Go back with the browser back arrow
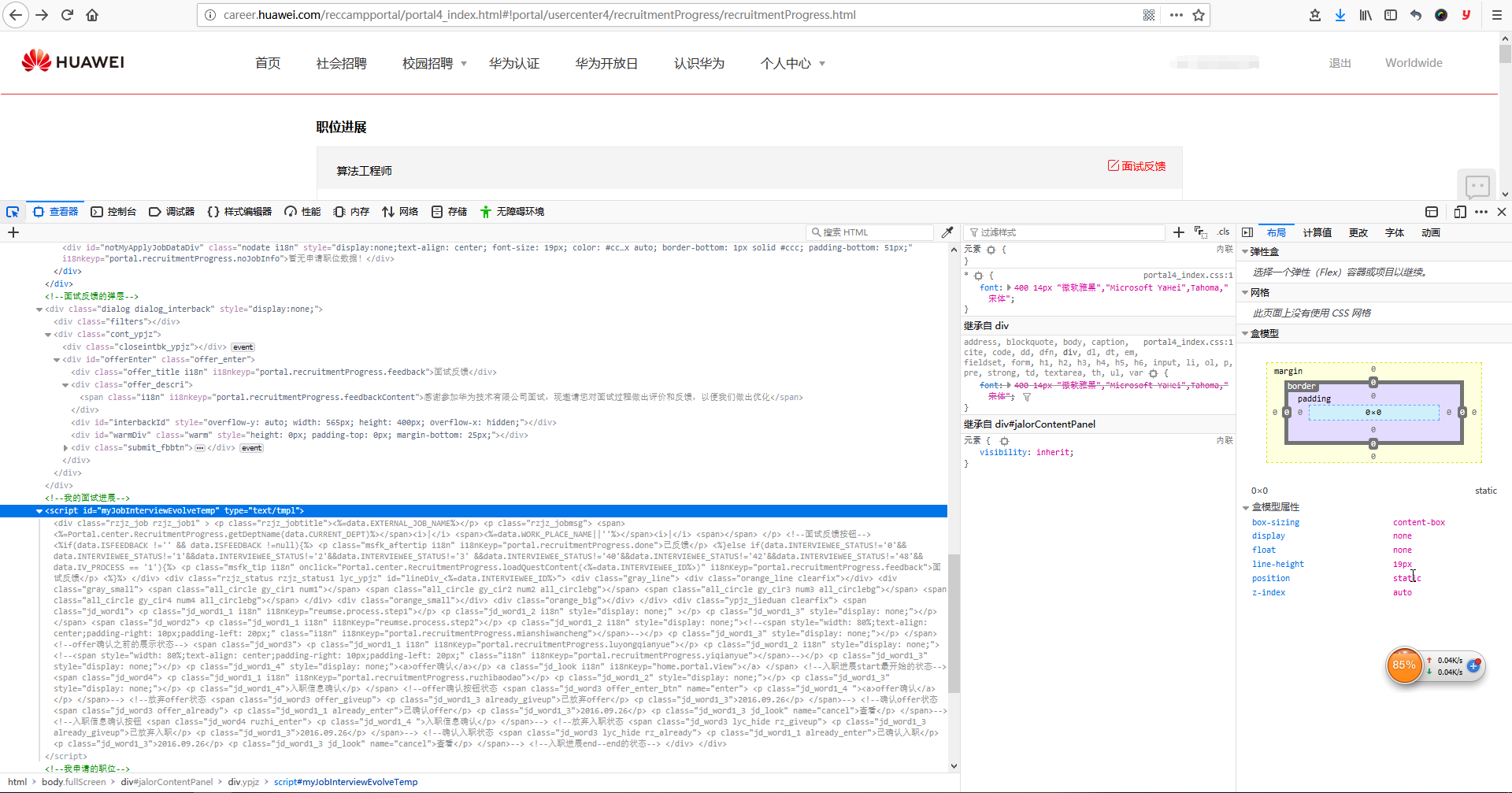 point(16,15)
